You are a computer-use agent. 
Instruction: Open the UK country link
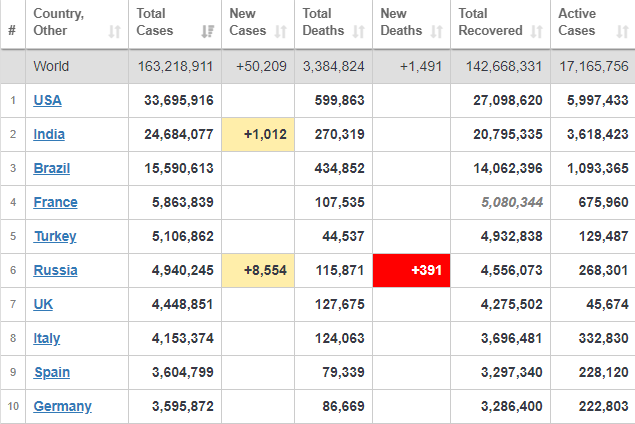(x=43, y=304)
